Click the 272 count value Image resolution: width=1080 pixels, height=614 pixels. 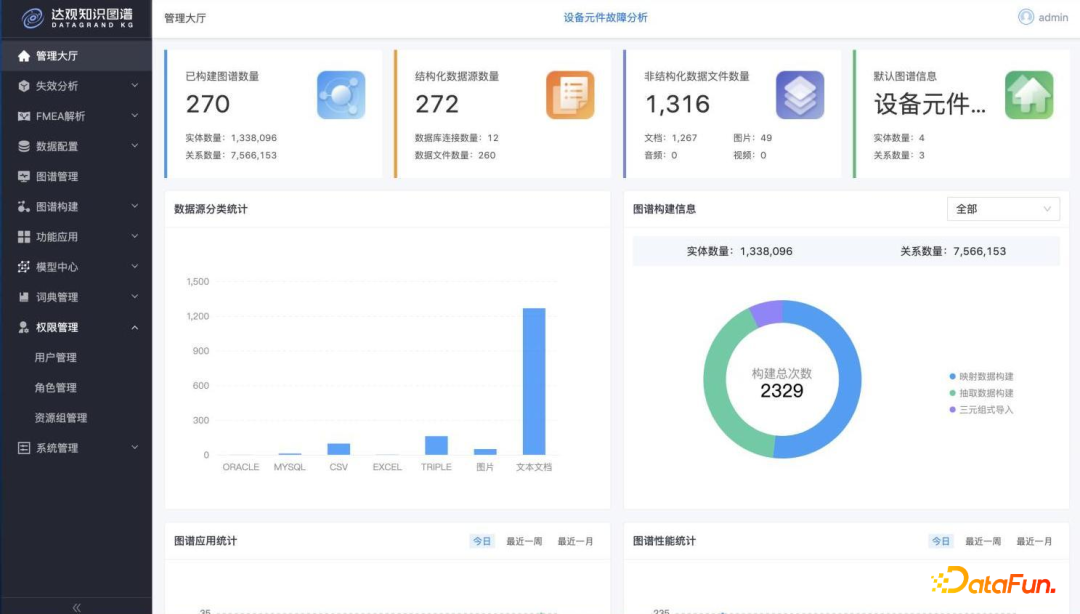click(437, 104)
